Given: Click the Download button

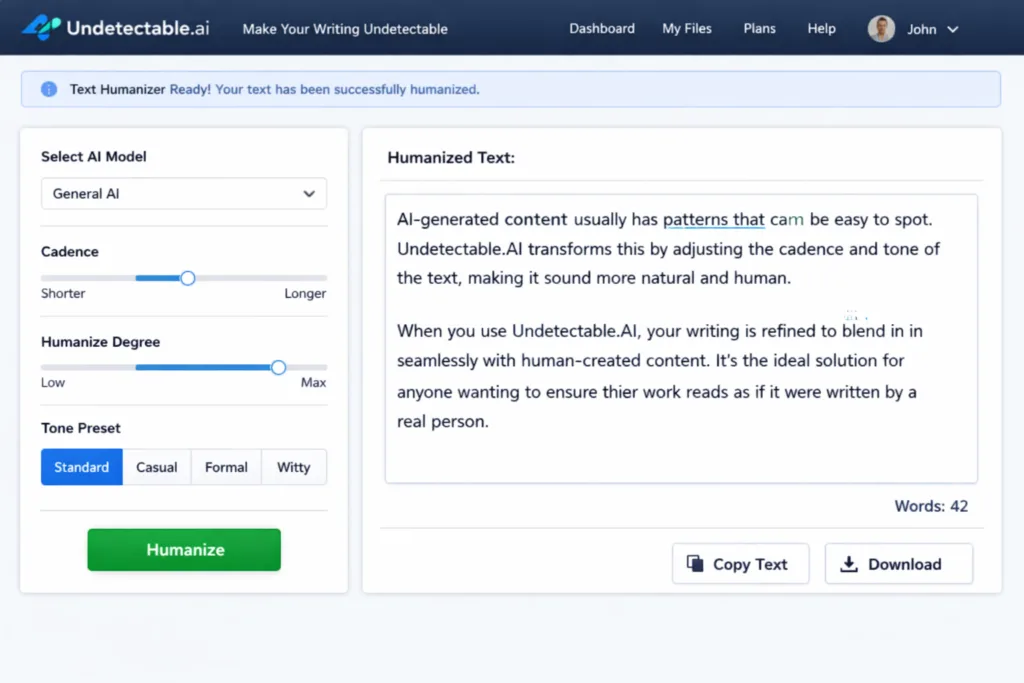Looking at the screenshot, I should pyautogui.click(x=898, y=563).
